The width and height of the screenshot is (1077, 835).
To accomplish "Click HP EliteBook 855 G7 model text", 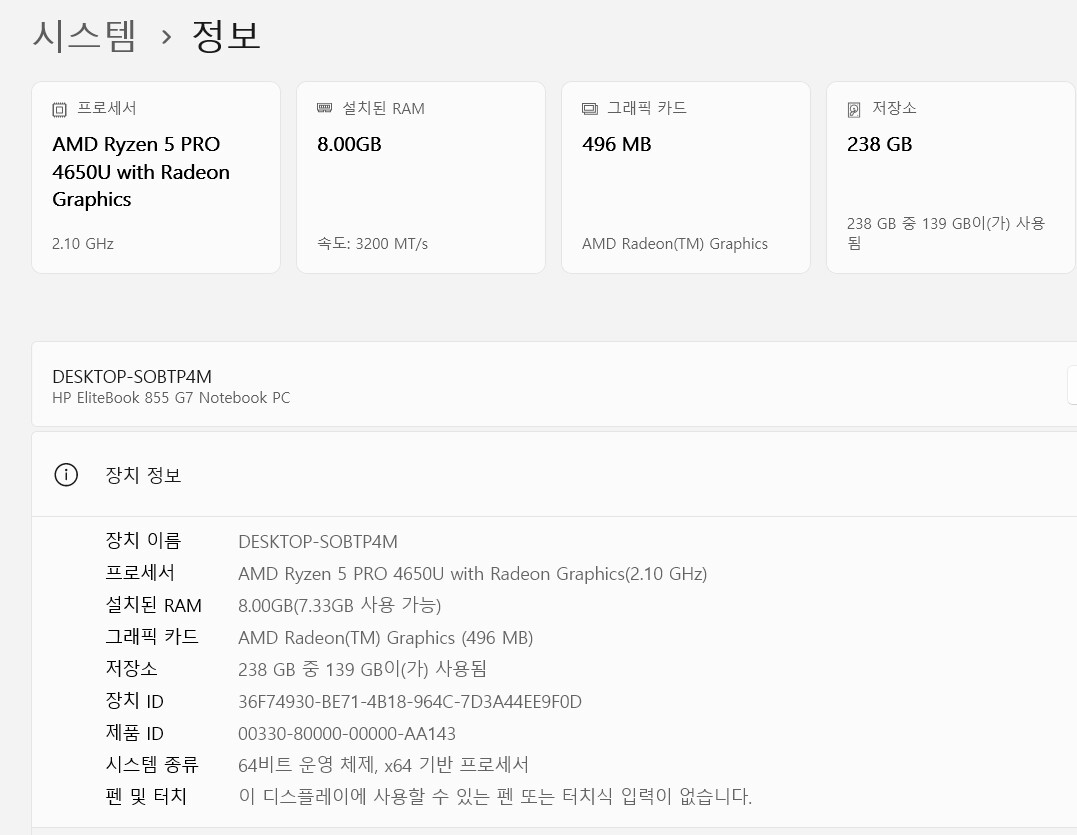I will 171,398.
